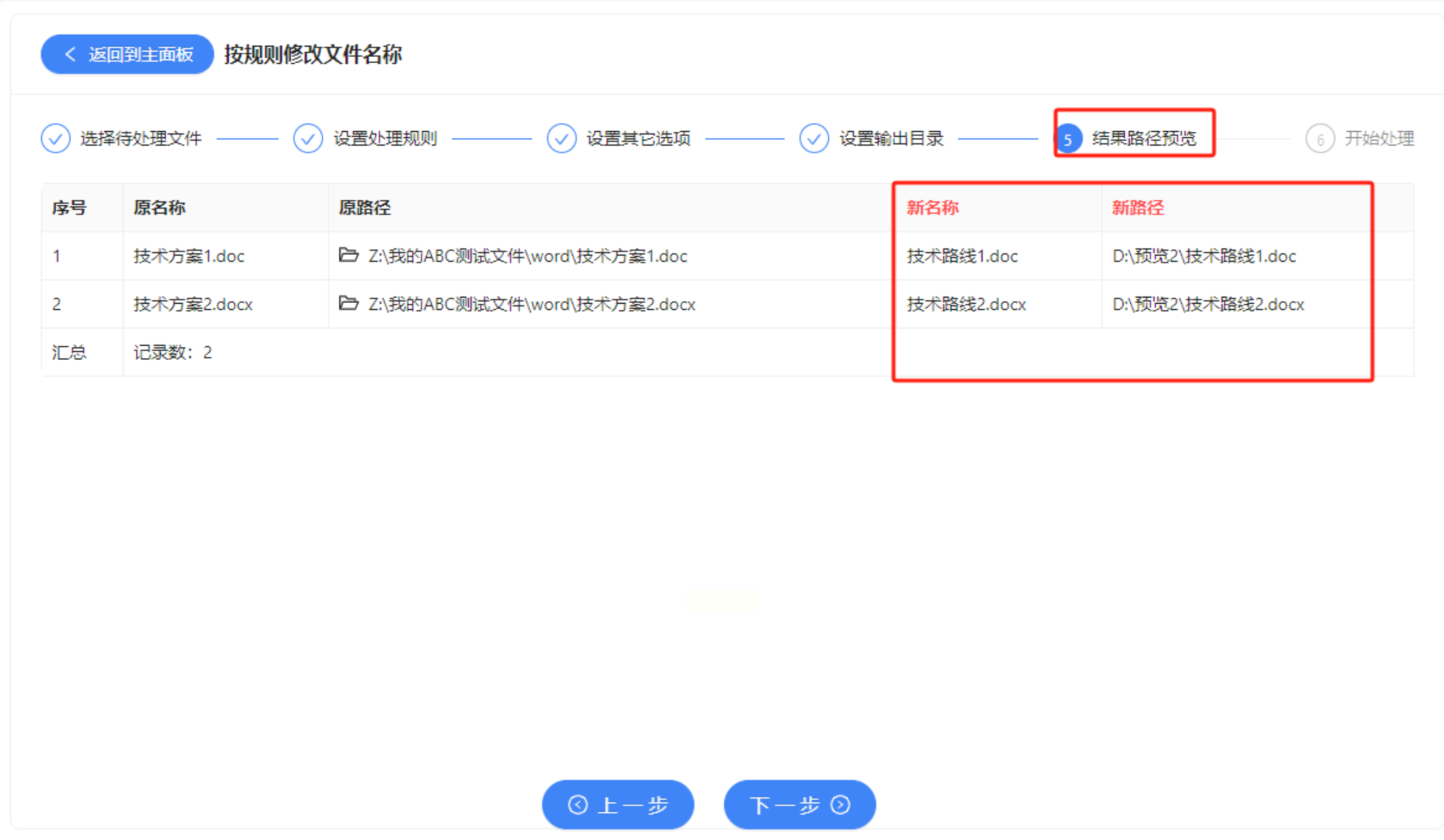This screenshot has width=1444, height=840.
Task: Click checkmark icon of 设置输出目录 step
Action: coord(814,138)
